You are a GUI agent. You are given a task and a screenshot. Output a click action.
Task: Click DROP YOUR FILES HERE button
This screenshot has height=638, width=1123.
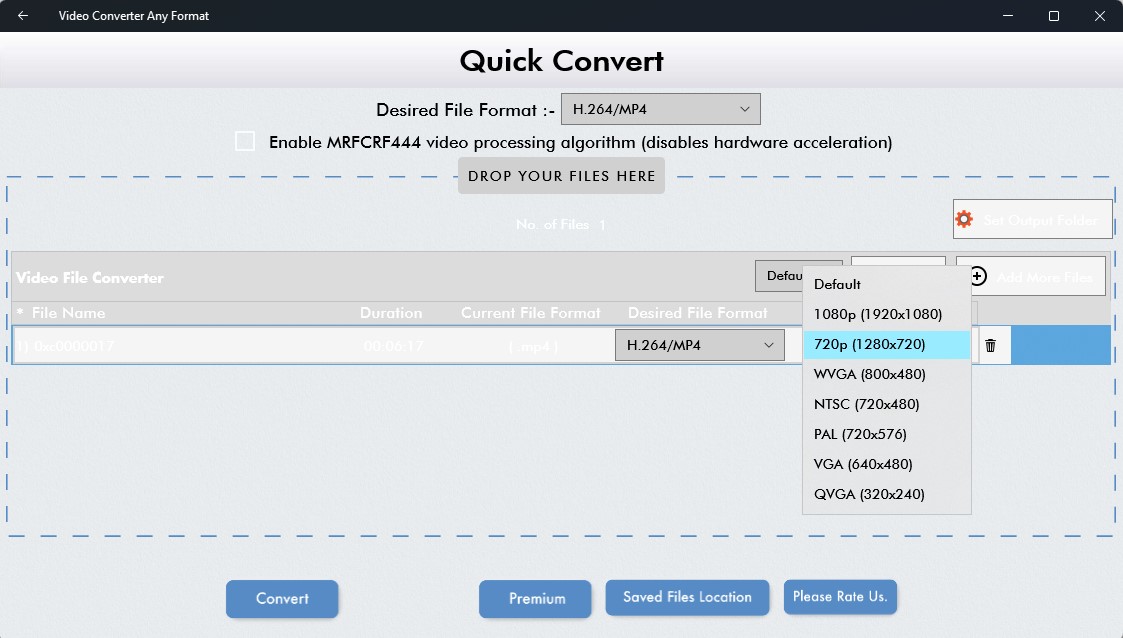[x=562, y=176]
